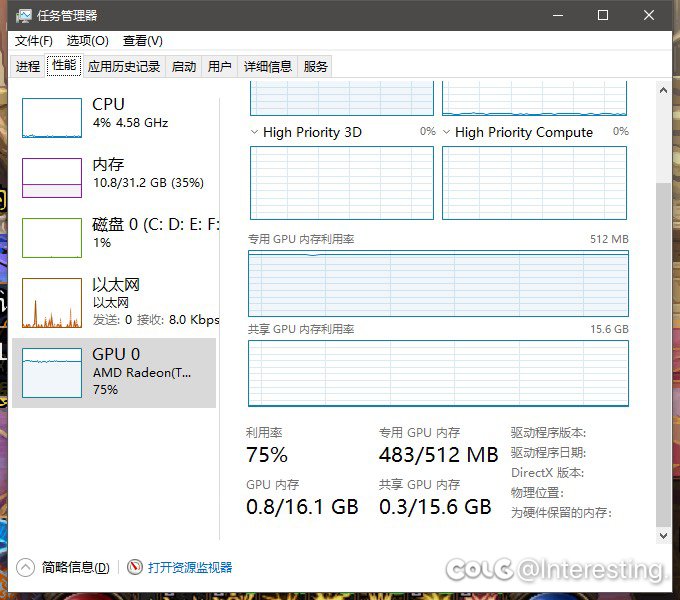Image resolution: width=680 pixels, height=600 pixels.
Task: Open the 文件(F) menu
Action: click(34, 41)
